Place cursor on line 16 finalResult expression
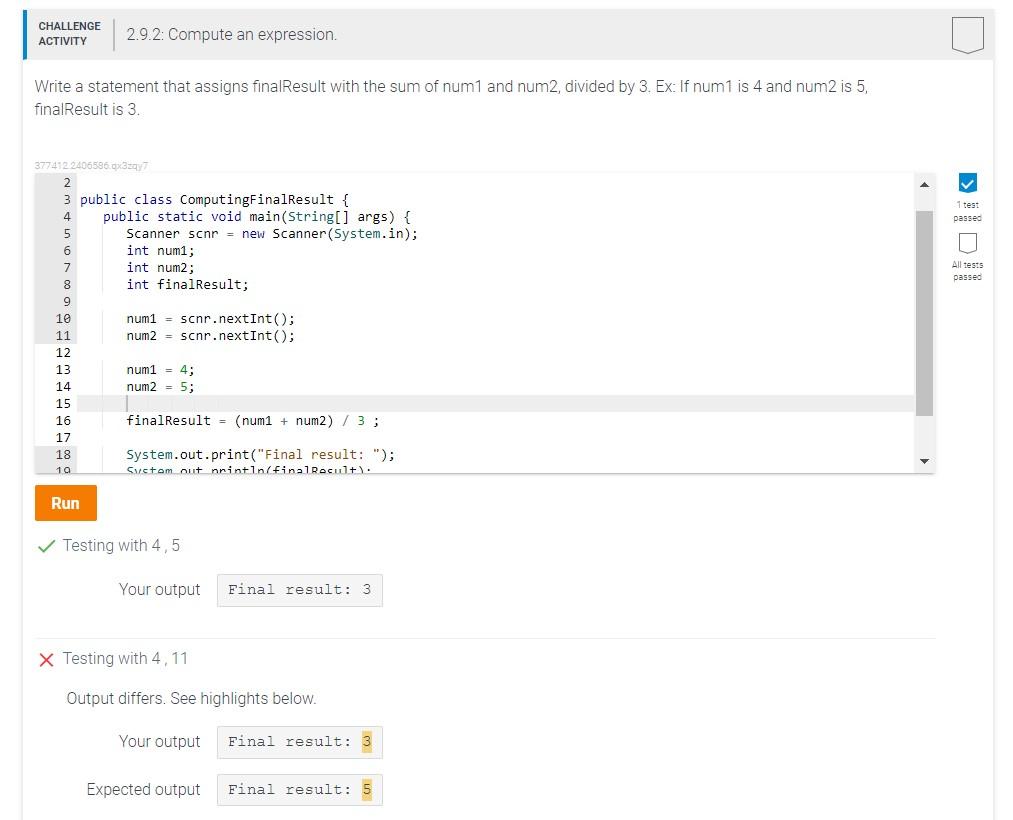Screen dimensions: 1013x820 point(250,420)
